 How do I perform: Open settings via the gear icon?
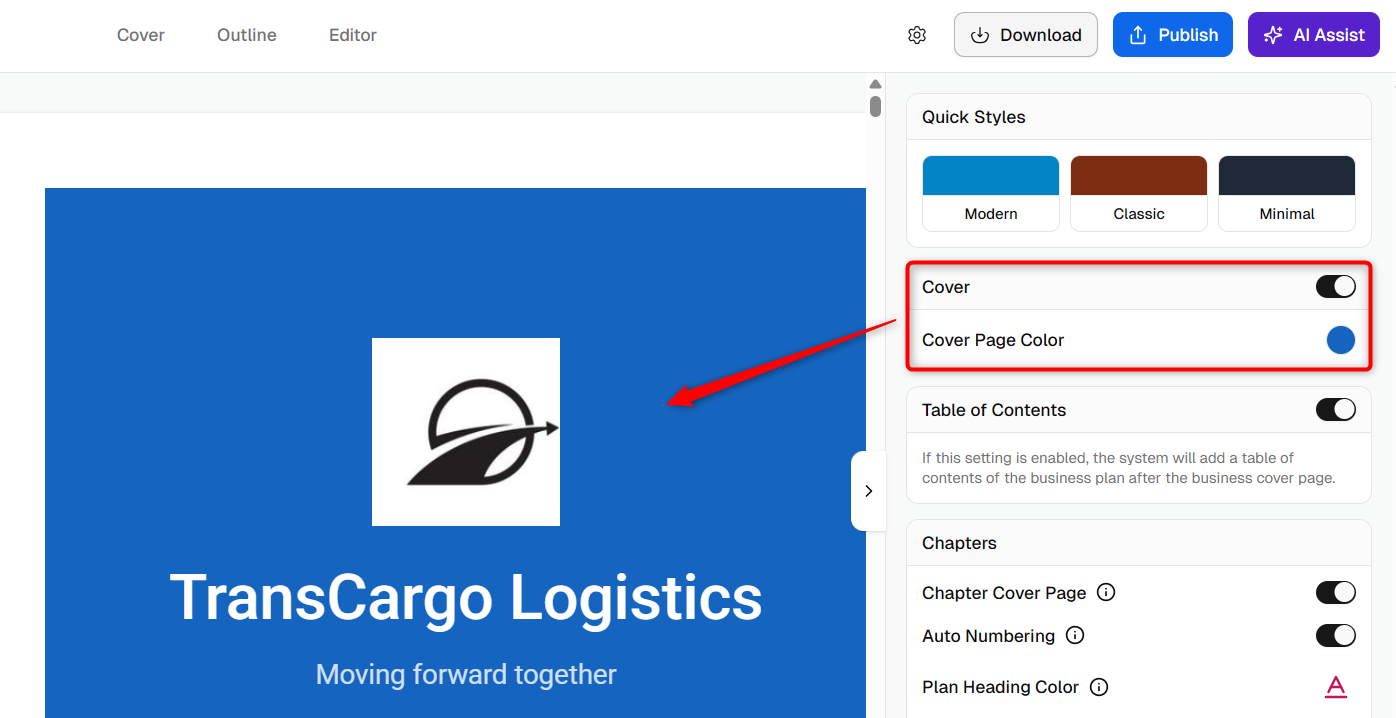click(x=917, y=35)
